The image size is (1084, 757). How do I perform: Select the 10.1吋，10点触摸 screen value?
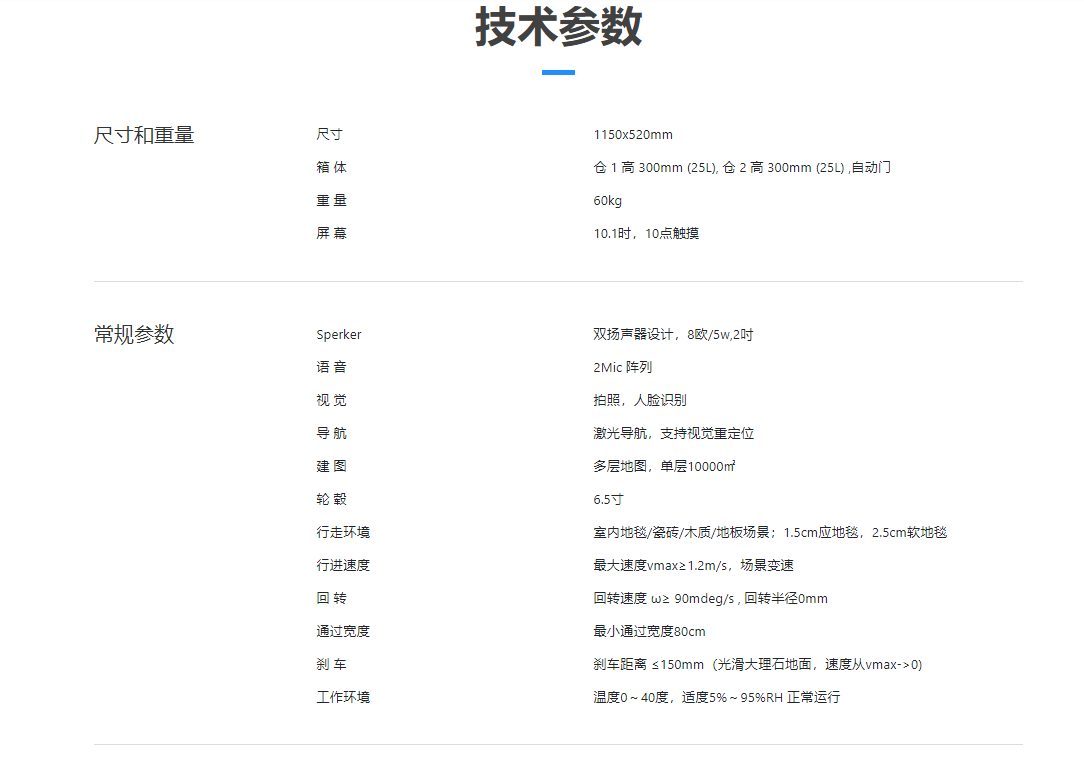click(x=646, y=234)
